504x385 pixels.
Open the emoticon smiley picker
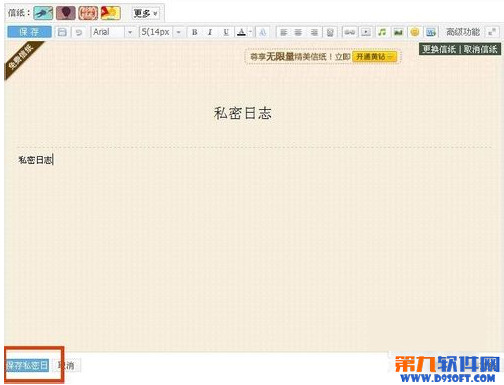(415, 32)
